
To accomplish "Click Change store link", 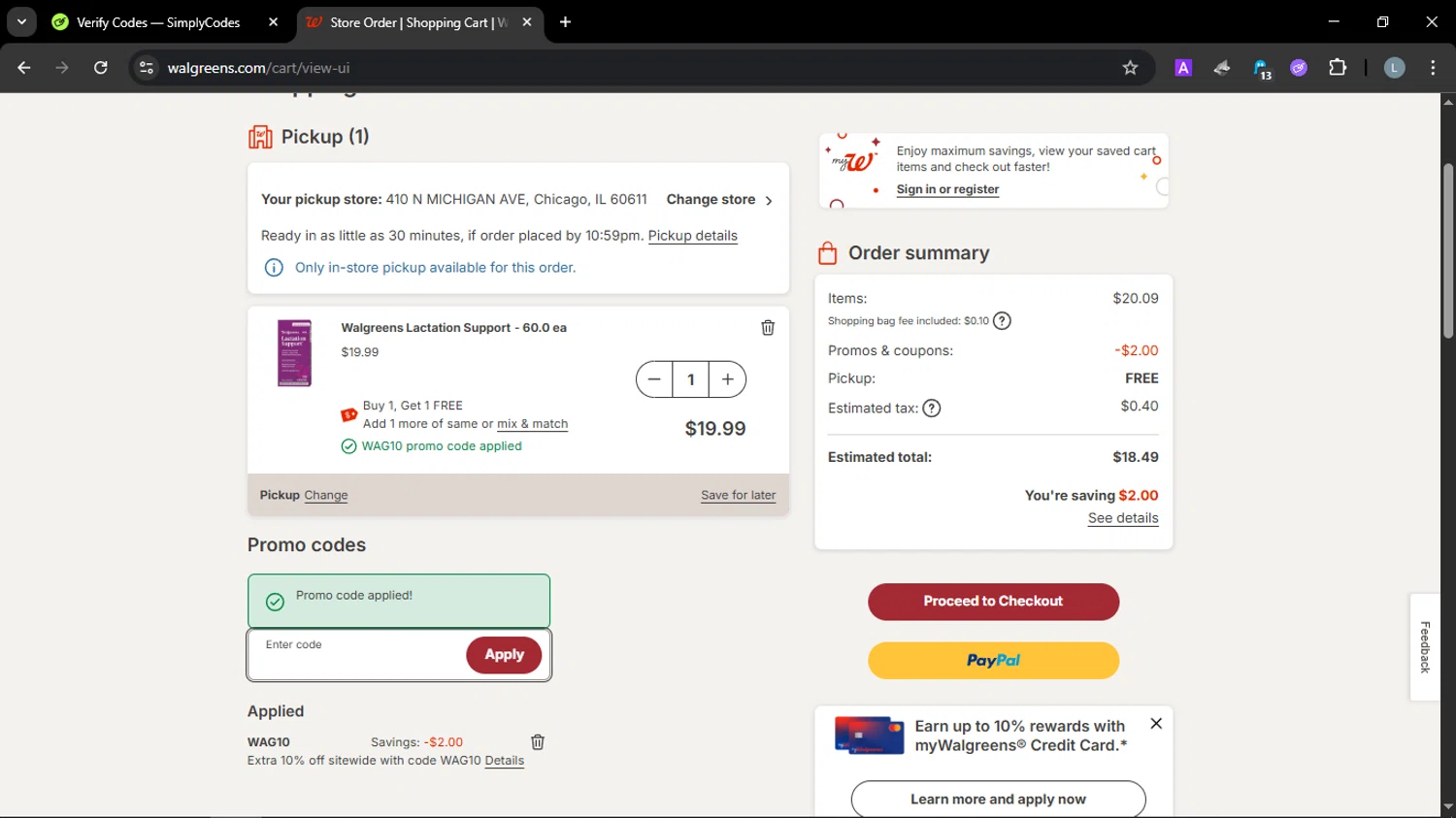I will [x=719, y=200].
